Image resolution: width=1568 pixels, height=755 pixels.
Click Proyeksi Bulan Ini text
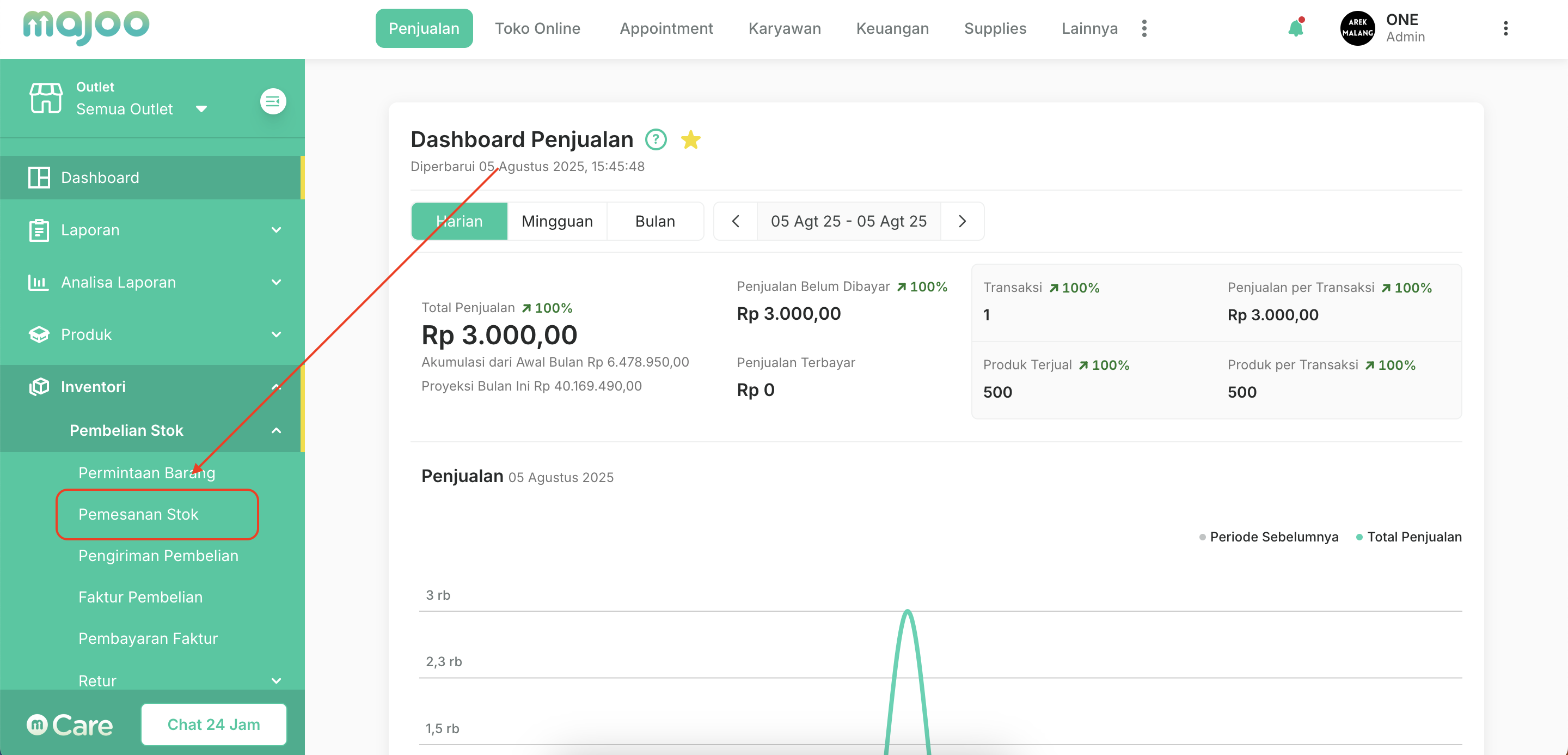pos(531,386)
